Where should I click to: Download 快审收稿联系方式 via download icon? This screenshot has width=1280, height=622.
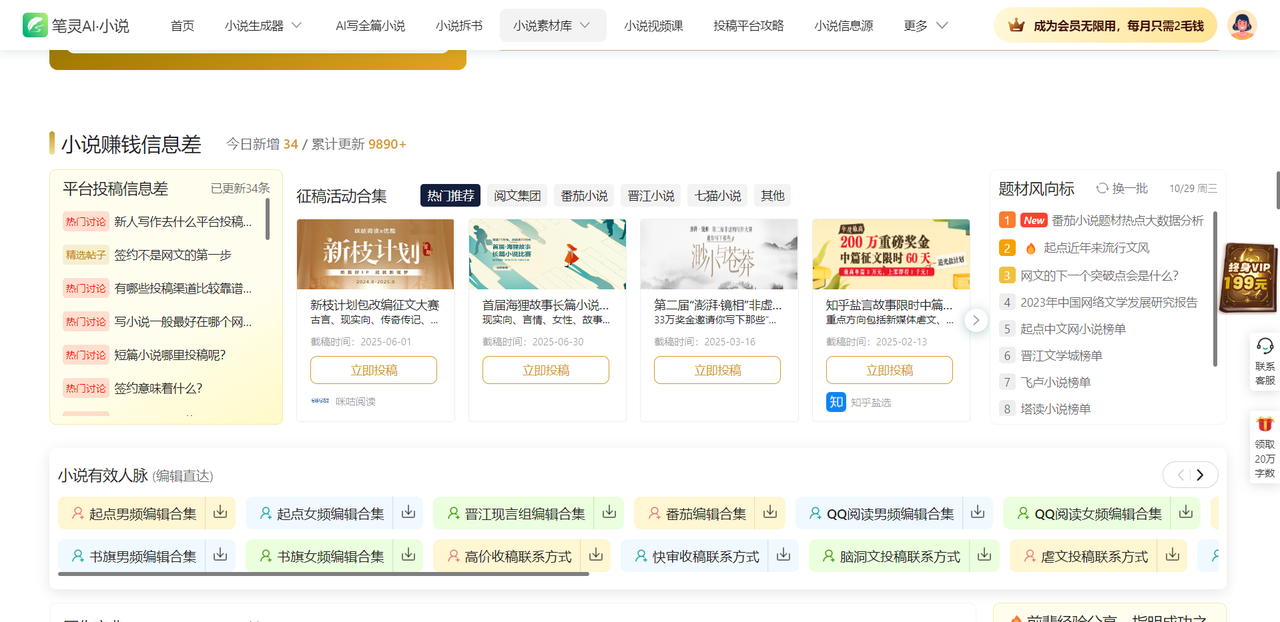(783, 555)
